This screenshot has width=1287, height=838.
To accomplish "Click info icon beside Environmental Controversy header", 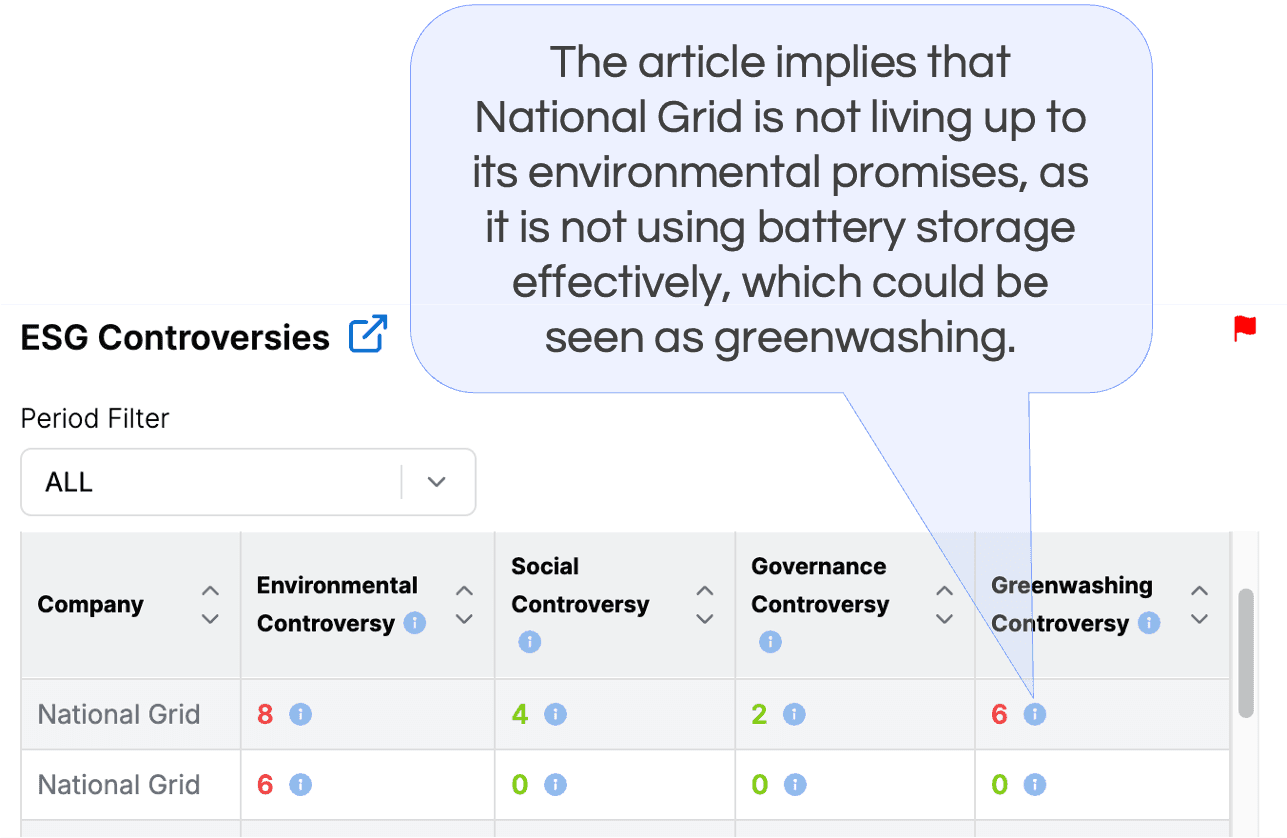I will coord(415,623).
